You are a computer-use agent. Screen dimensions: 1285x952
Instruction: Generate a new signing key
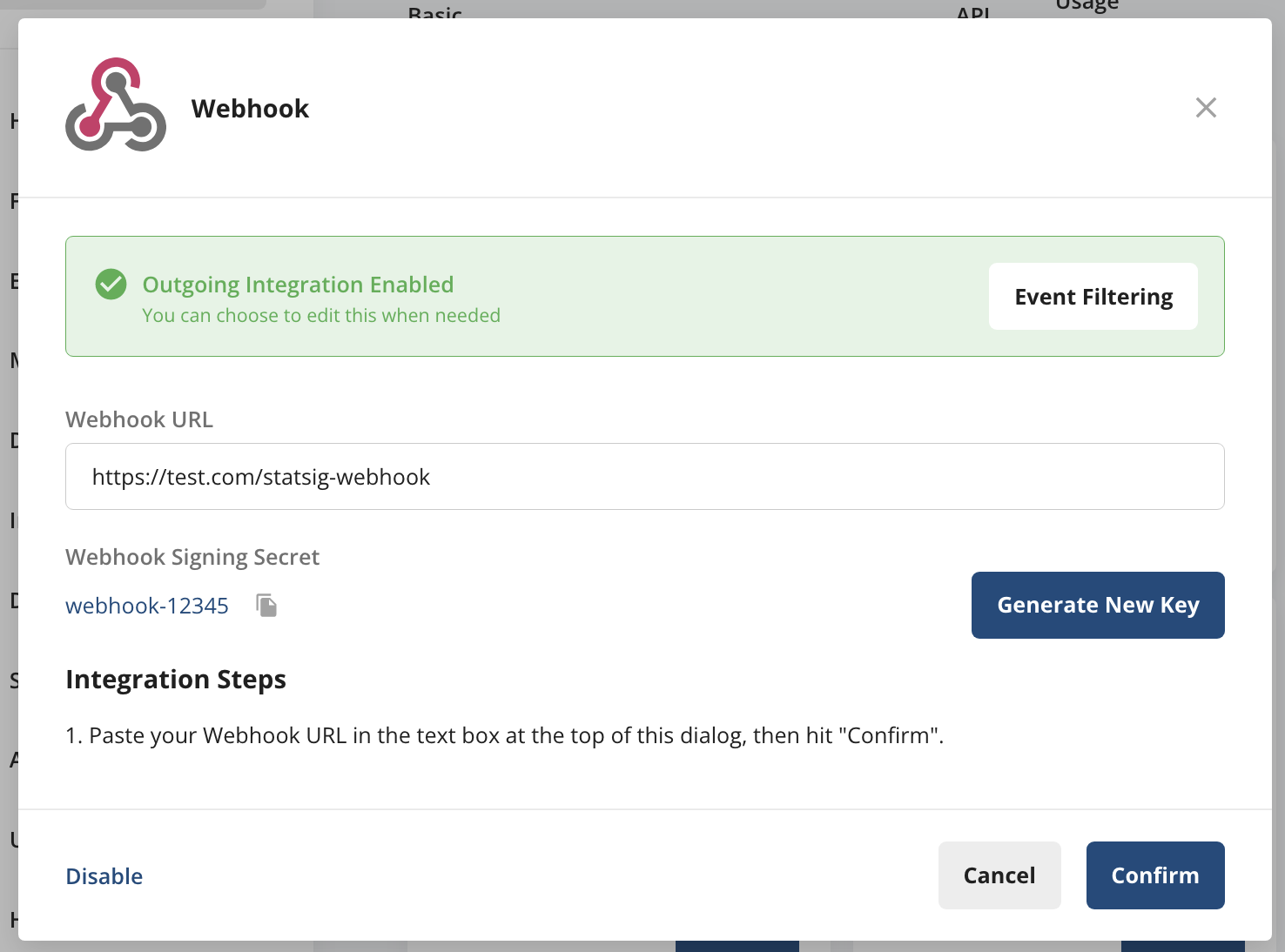[1098, 605]
